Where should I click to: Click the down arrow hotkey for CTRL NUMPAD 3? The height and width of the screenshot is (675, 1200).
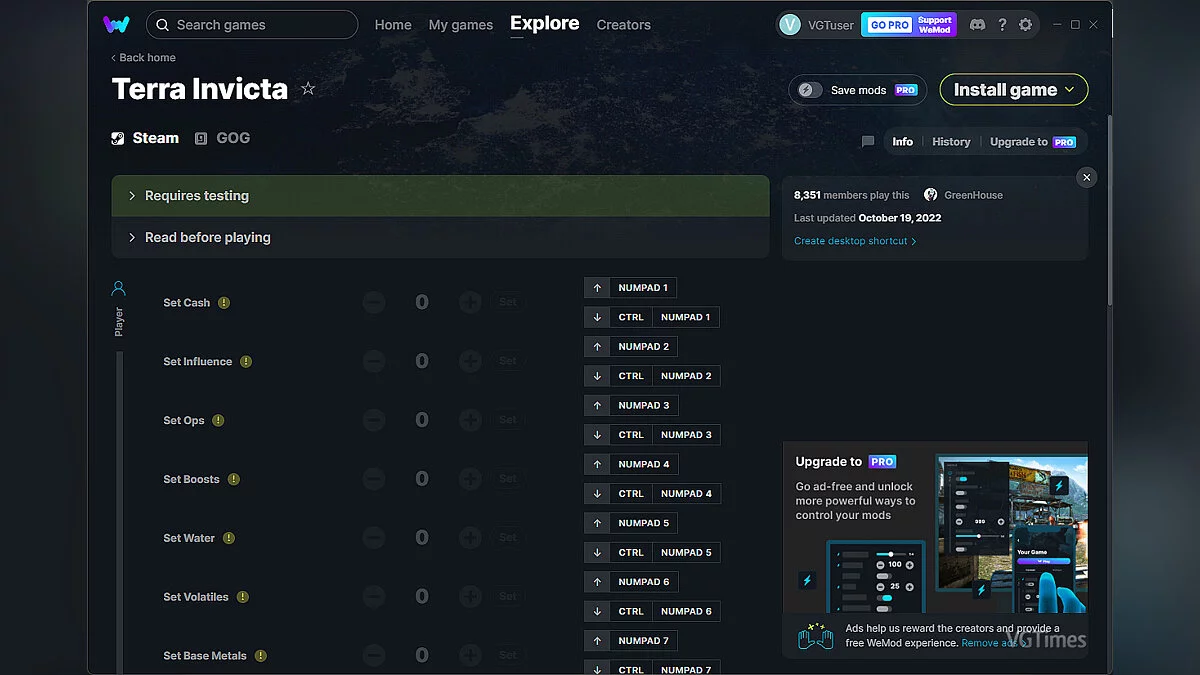tap(597, 435)
